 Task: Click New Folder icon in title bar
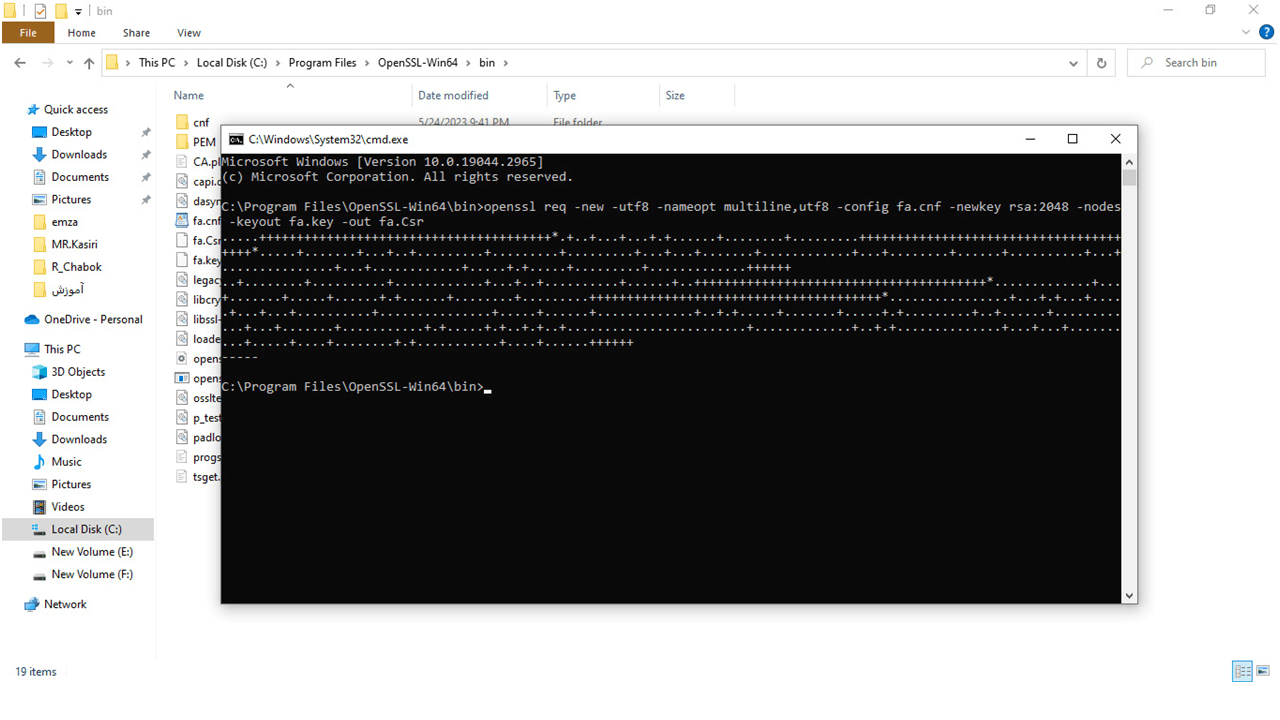[60, 11]
